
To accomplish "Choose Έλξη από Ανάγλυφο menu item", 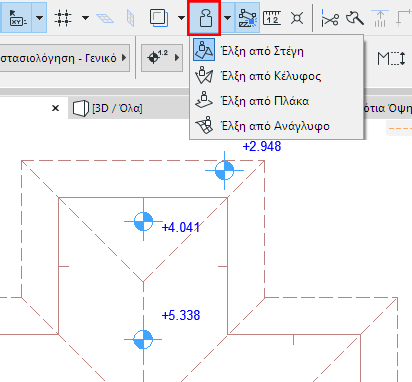I will pyautogui.click(x=277, y=126).
